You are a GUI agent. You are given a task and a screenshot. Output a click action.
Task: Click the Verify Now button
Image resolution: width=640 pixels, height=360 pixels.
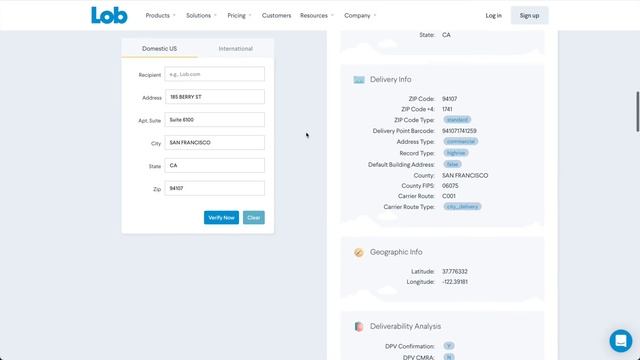(x=221, y=218)
